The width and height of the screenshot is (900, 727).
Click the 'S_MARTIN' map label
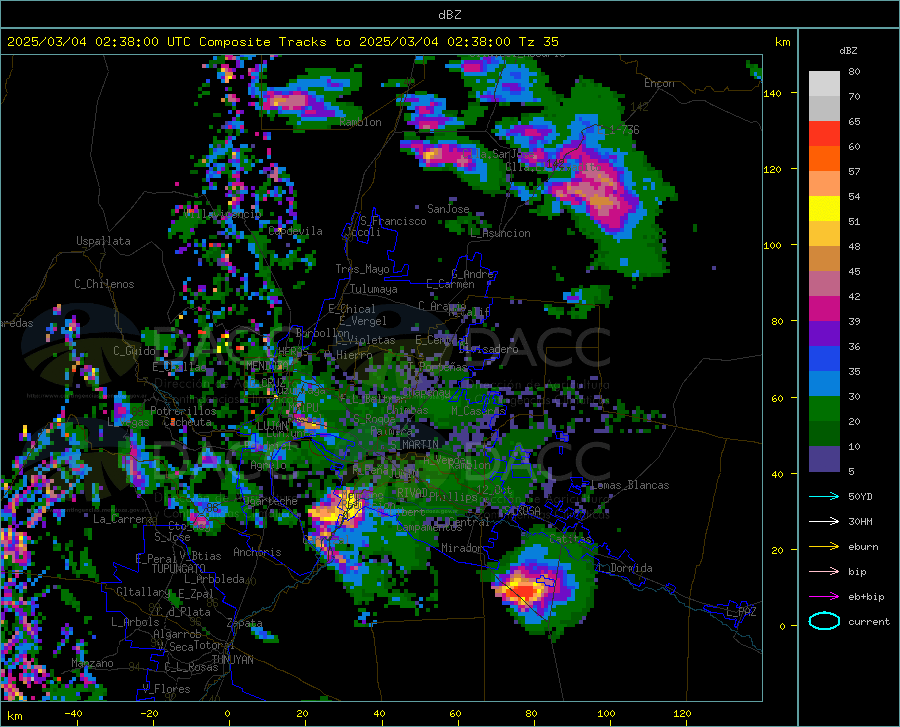[414, 444]
